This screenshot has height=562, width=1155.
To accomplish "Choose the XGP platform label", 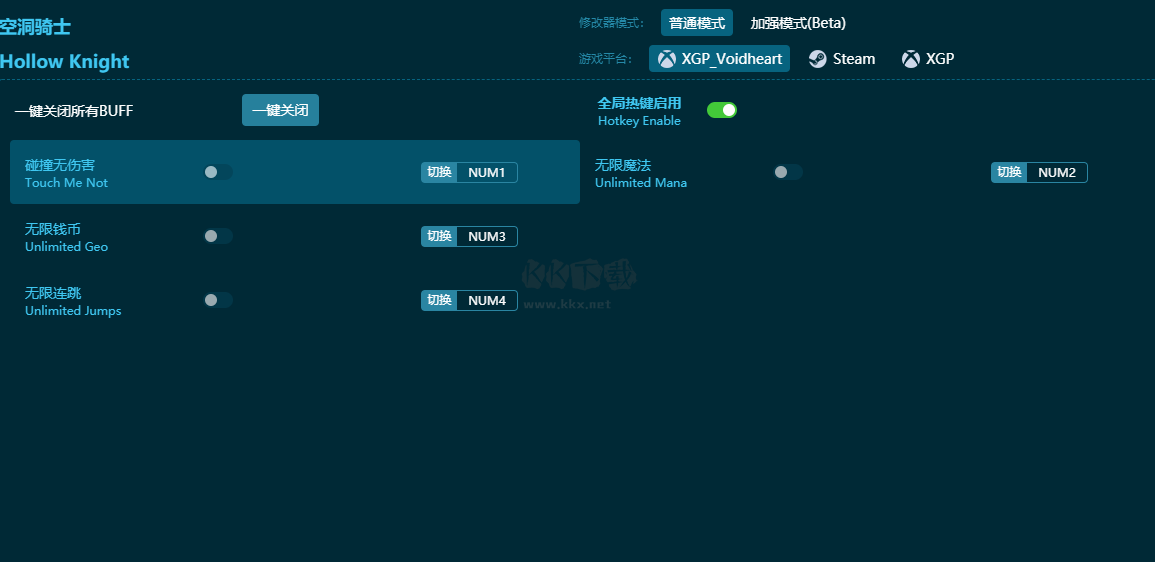I will point(940,59).
